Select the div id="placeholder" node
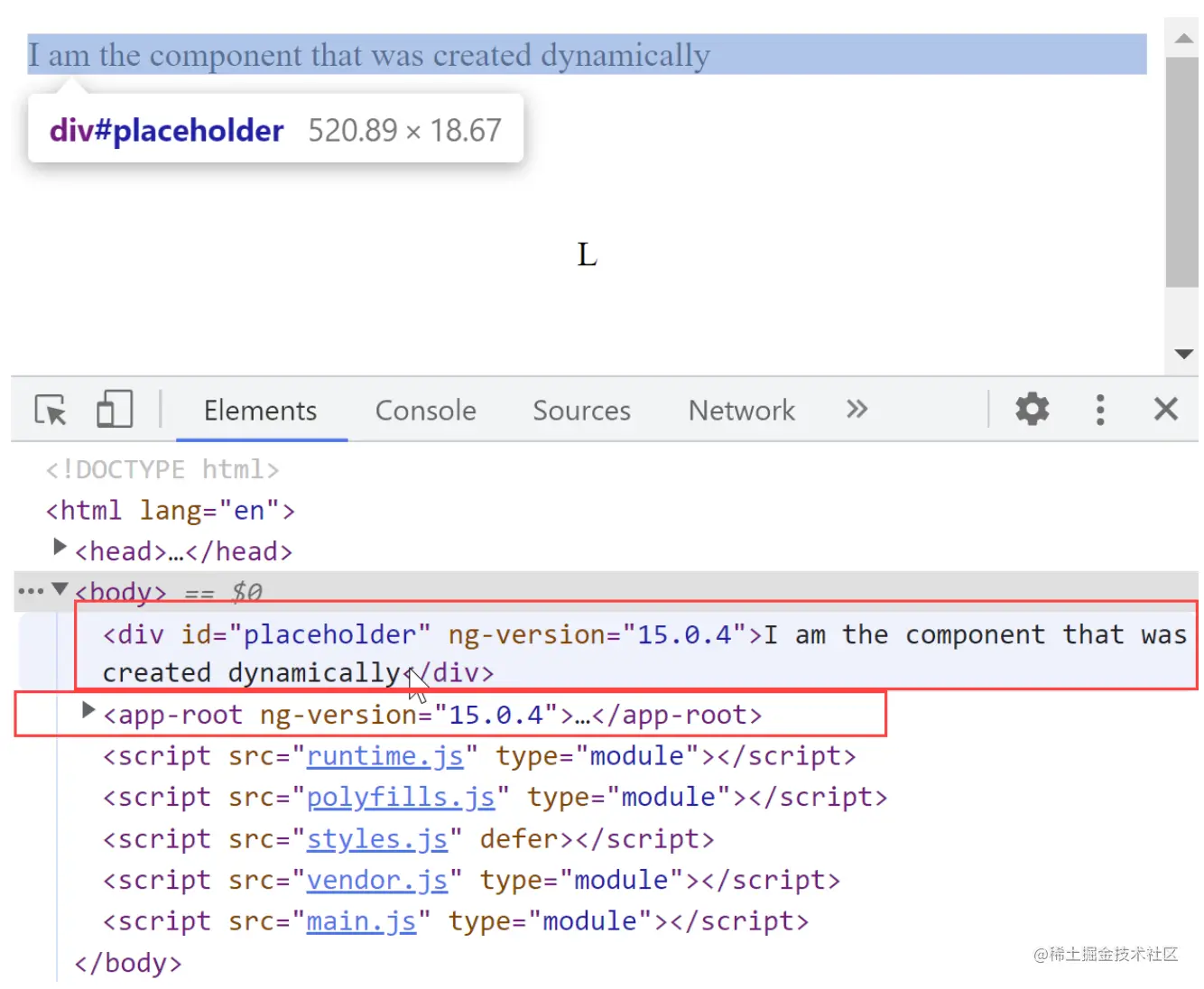Screen dimensions: 1204x989 644,653
